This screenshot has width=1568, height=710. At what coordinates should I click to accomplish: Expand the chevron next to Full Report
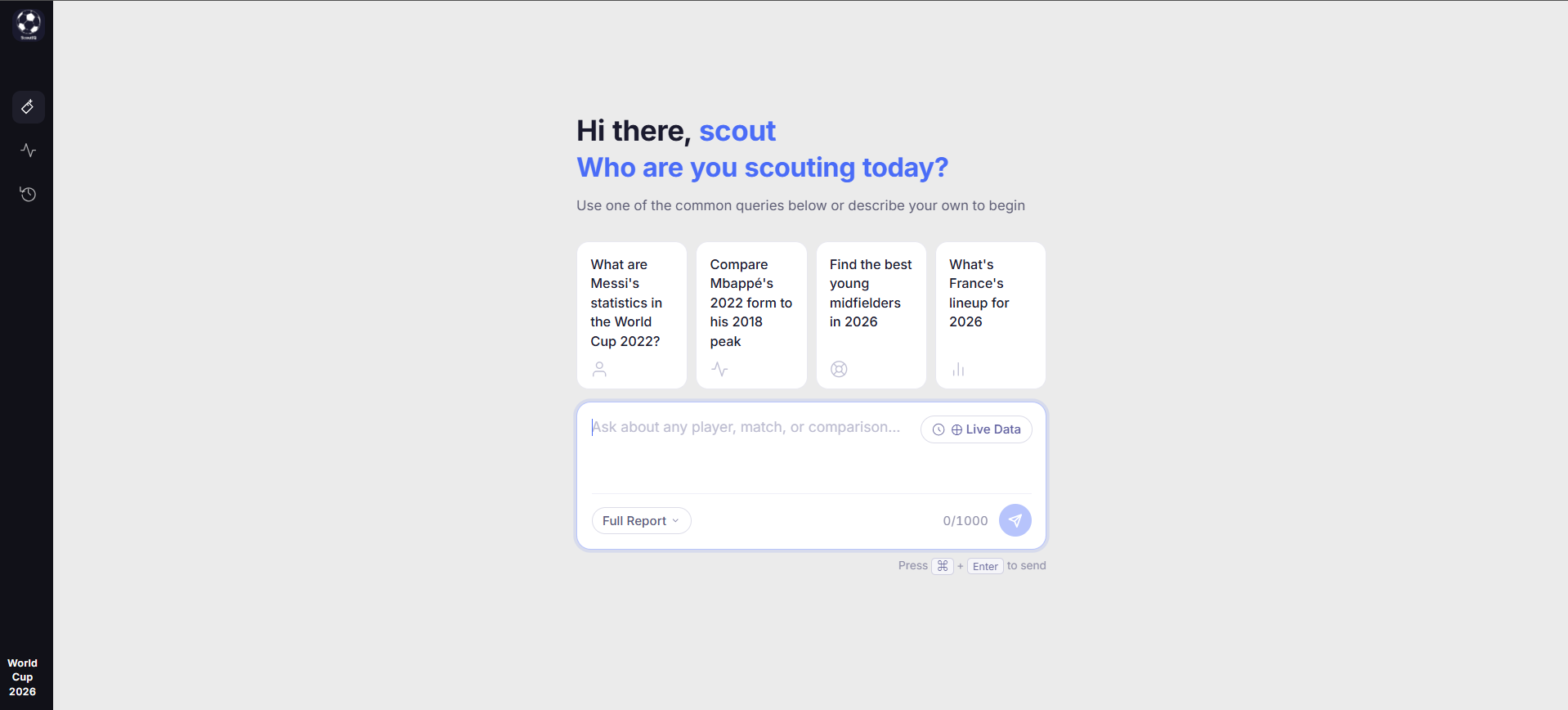coord(675,521)
